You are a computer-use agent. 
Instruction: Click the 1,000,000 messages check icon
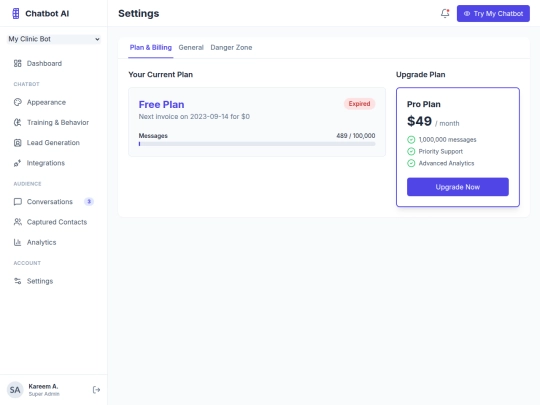point(411,139)
